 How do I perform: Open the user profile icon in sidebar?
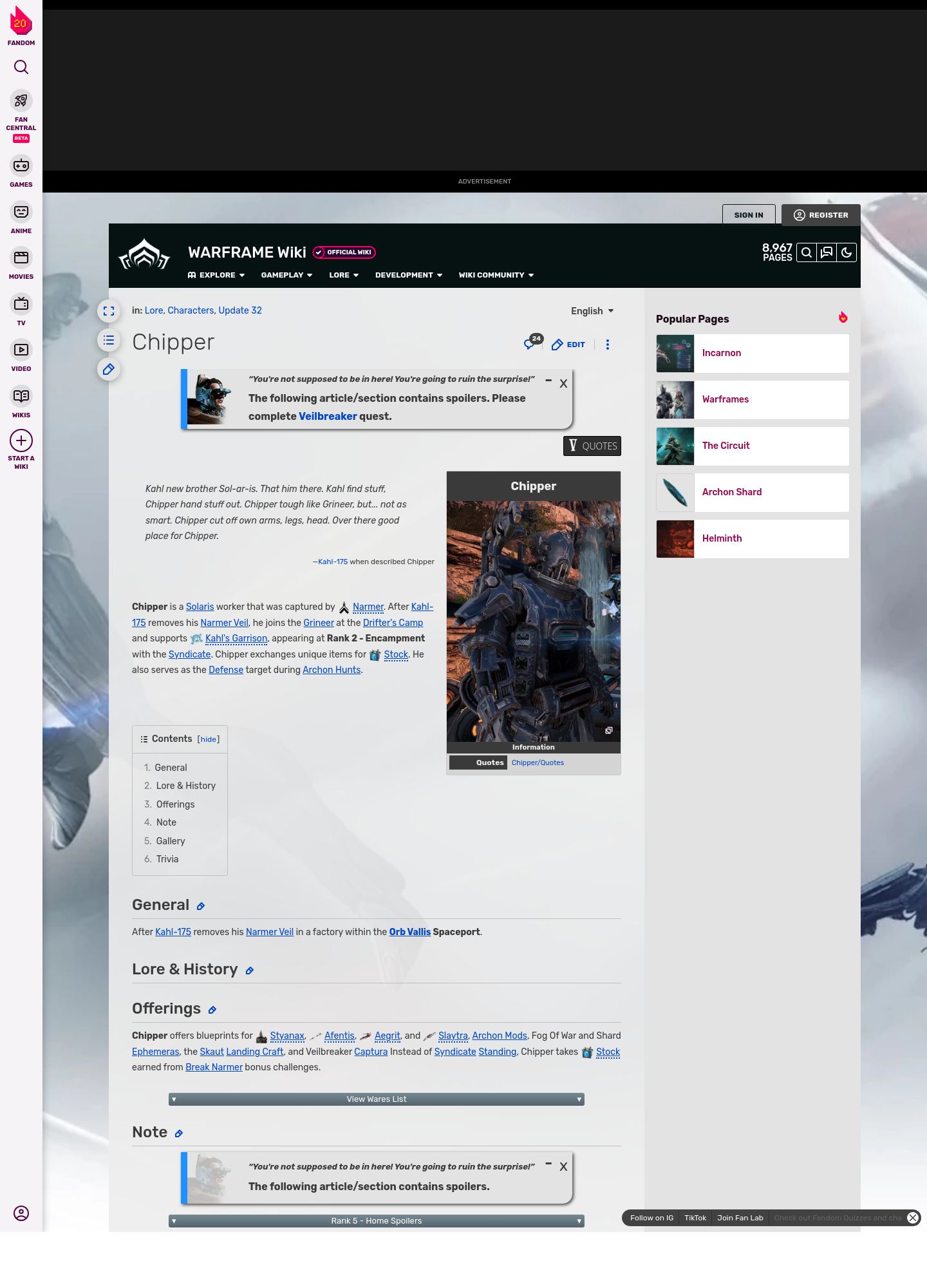(21, 1213)
